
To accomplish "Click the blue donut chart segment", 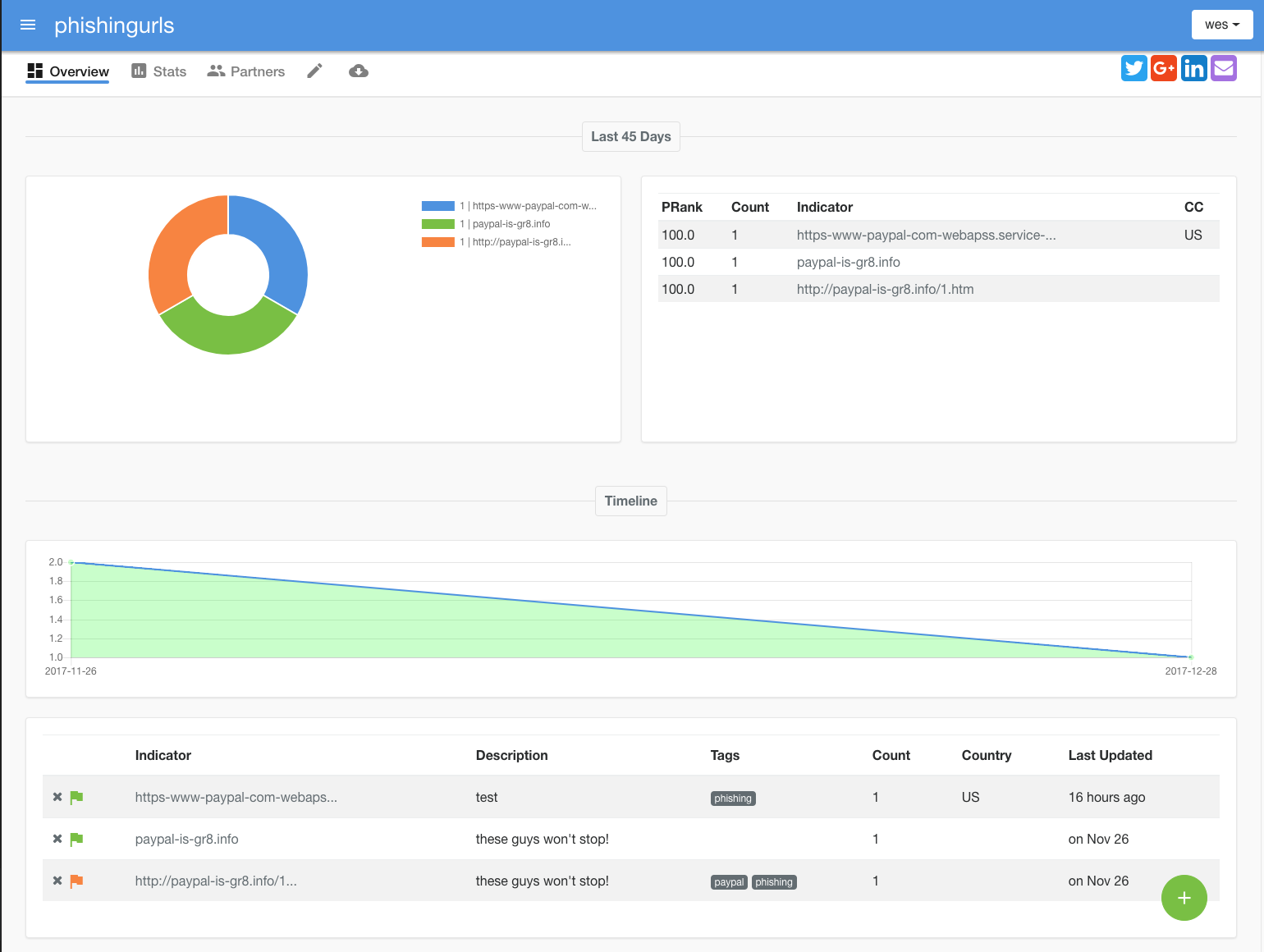I will pyautogui.click(x=282, y=243).
